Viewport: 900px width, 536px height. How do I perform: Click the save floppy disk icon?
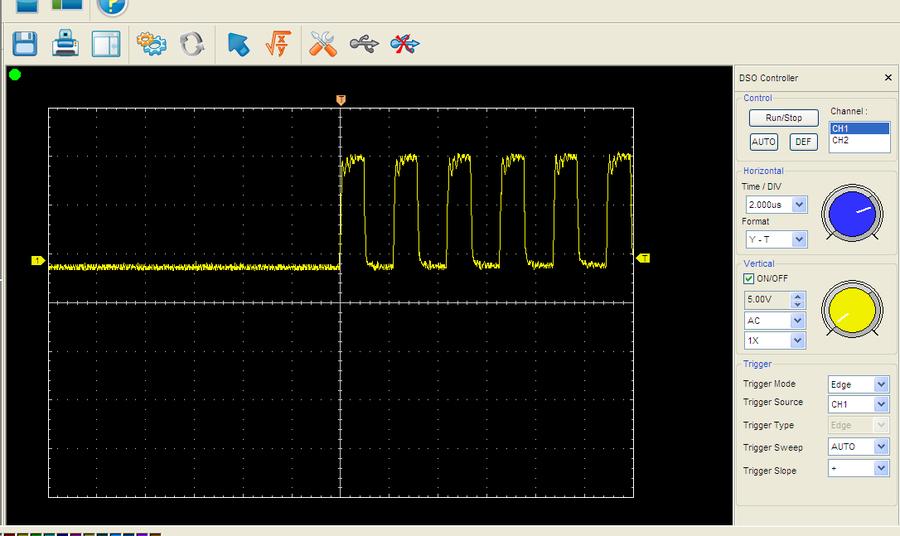point(25,44)
